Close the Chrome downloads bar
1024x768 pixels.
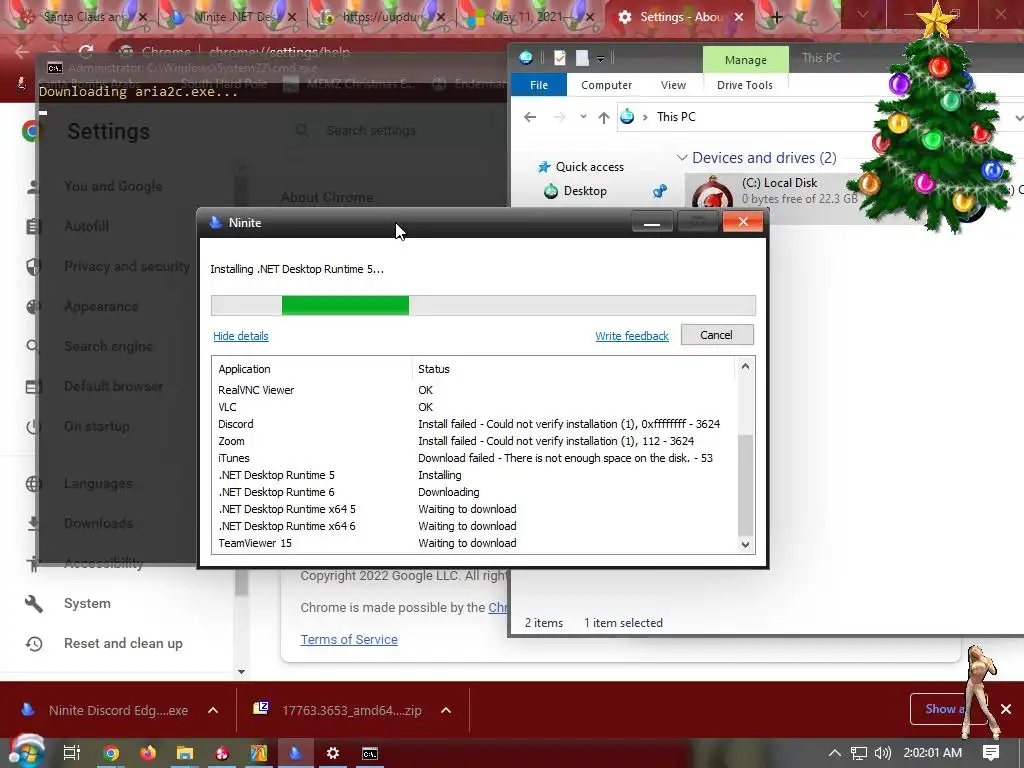tap(1006, 709)
